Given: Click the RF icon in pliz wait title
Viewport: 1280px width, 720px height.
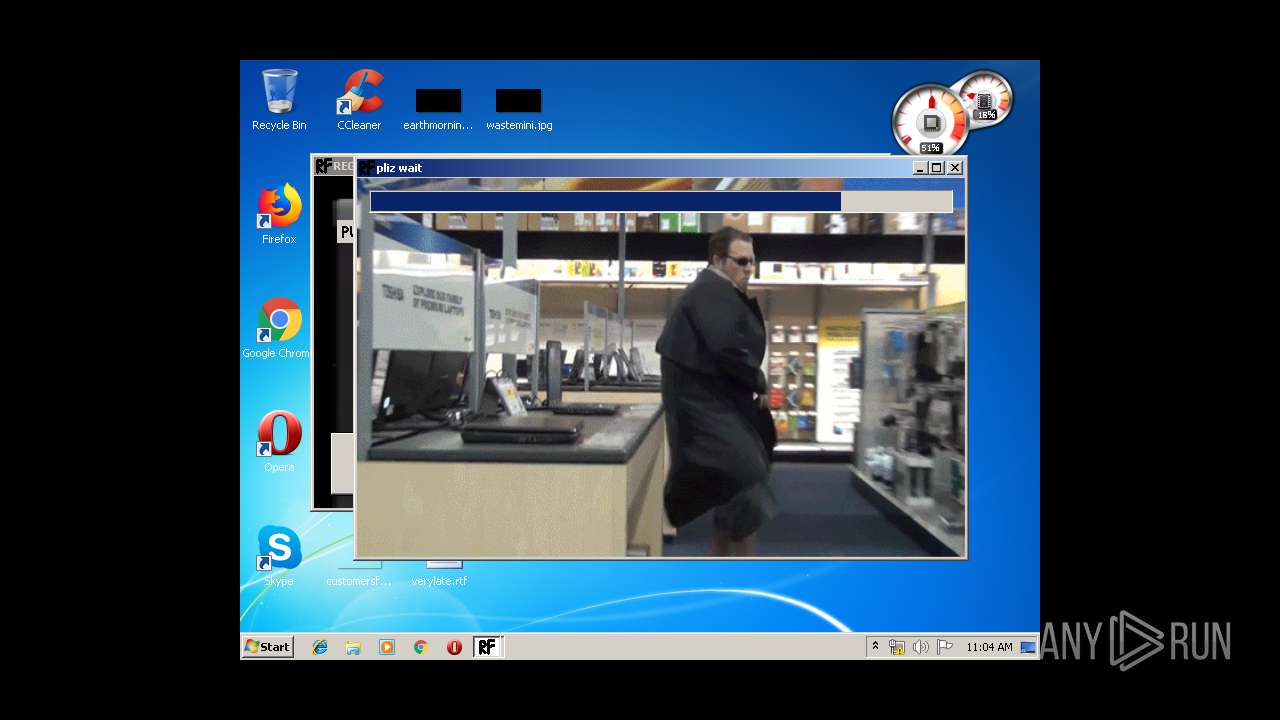Looking at the screenshot, I should click(x=366, y=168).
